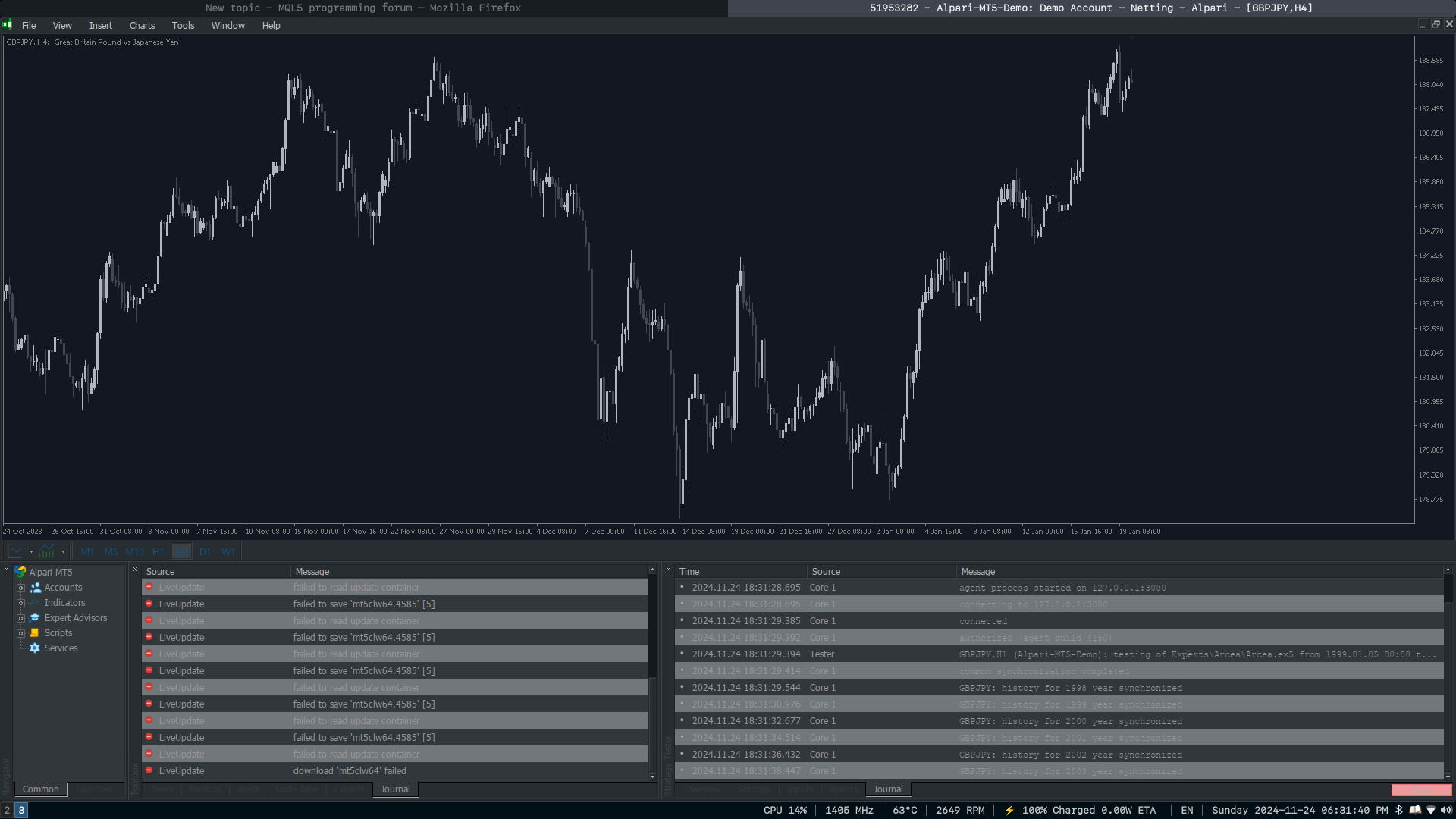
Task: Click the Indicators icon in Navigator
Action: (35, 602)
